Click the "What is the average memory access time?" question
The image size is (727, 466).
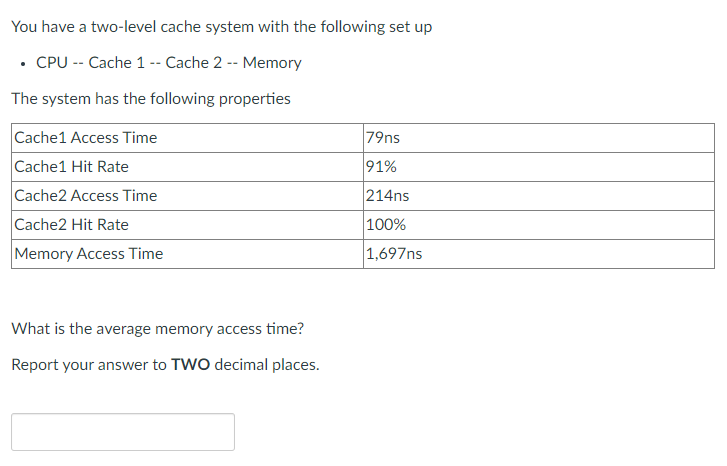pos(158,329)
